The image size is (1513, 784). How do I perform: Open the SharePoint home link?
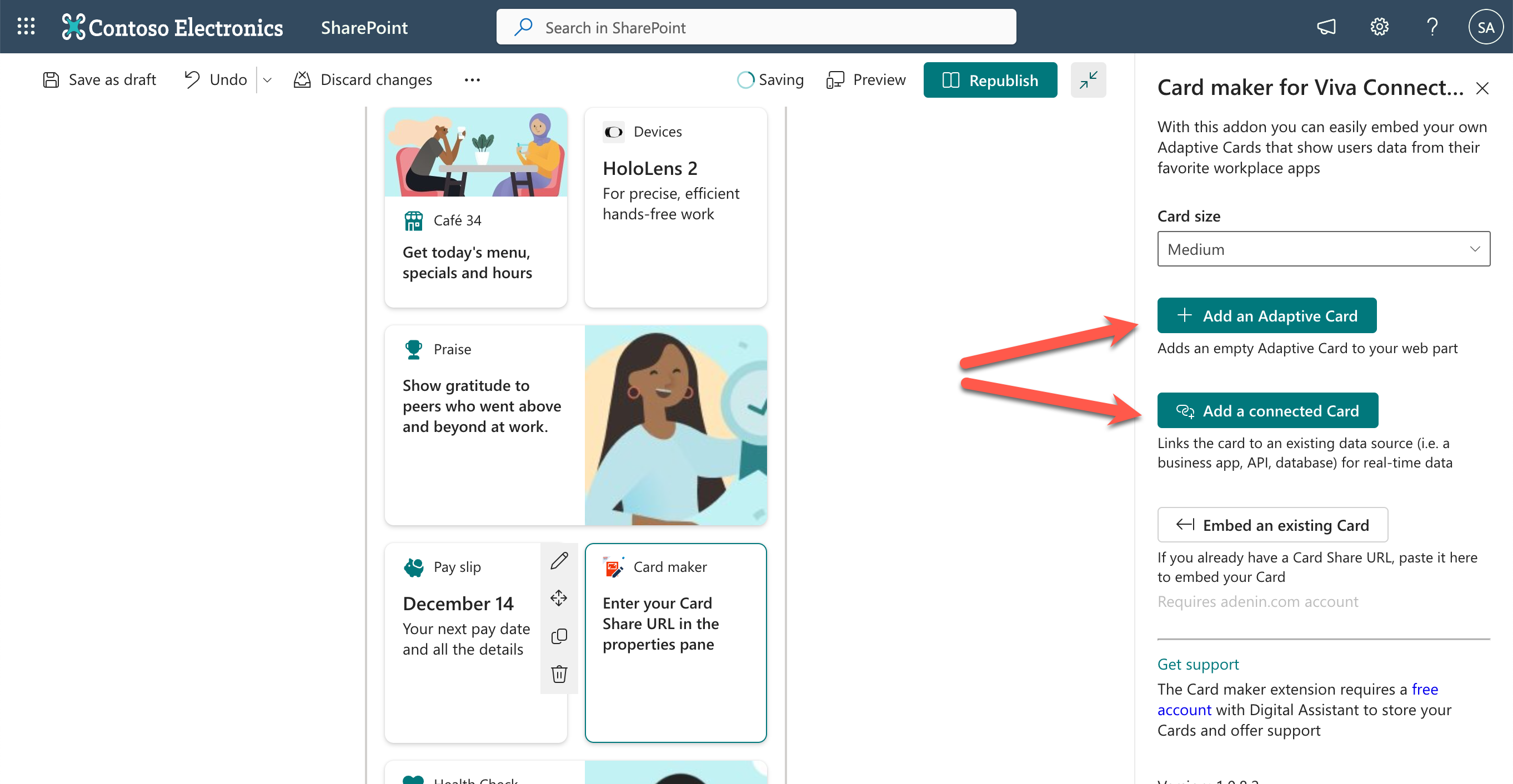coord(364,27)
